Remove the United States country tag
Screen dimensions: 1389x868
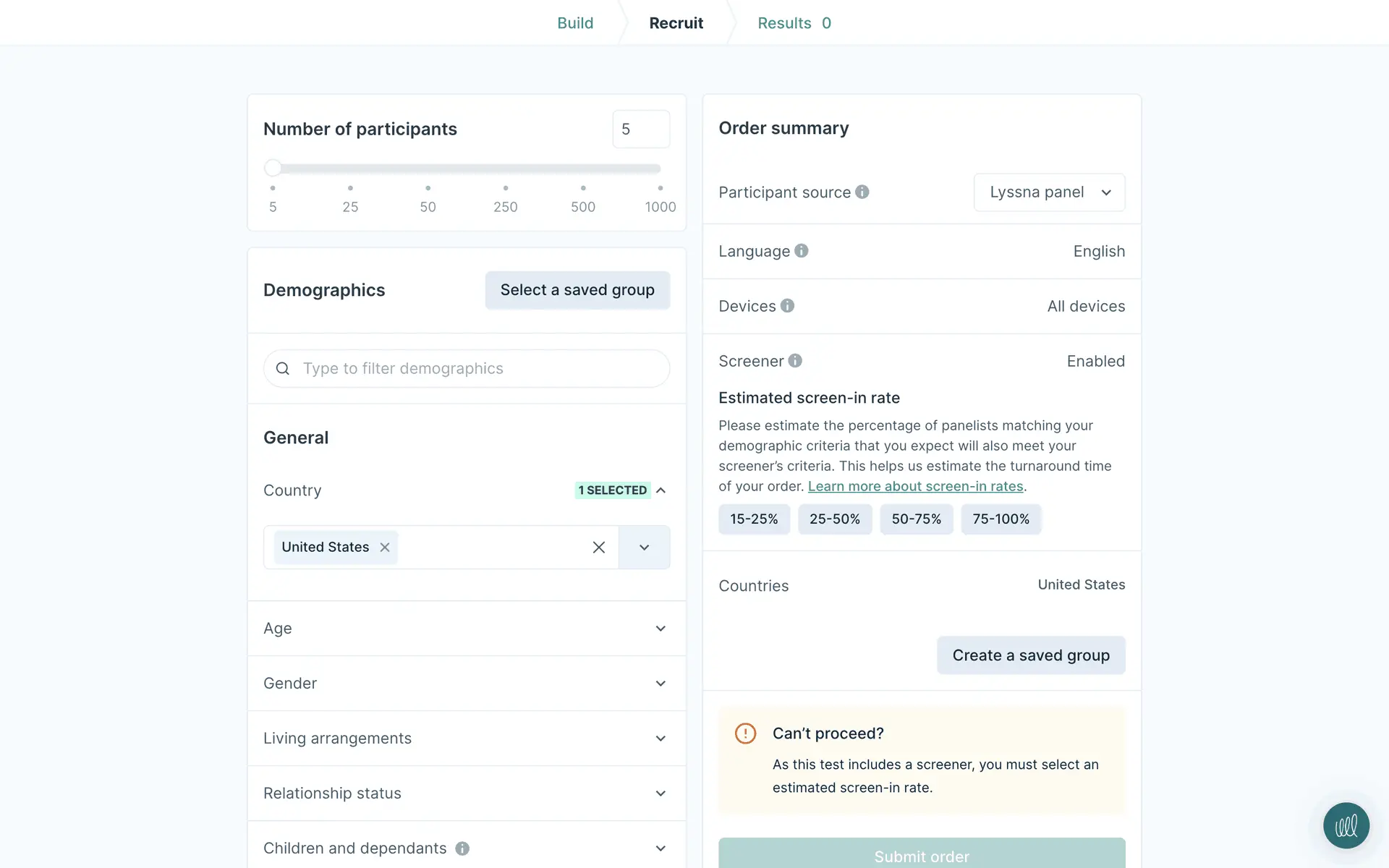click(x=385, y=548)
